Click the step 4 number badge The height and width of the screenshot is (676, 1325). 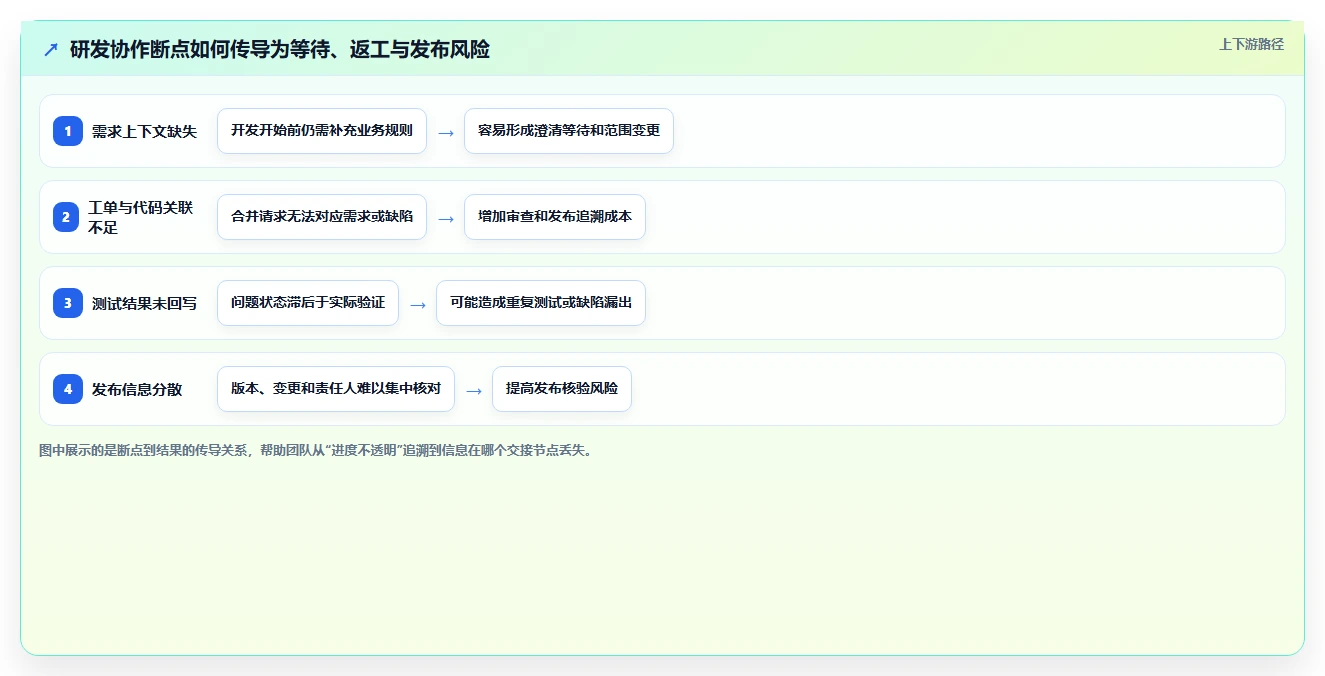(68, 389)
